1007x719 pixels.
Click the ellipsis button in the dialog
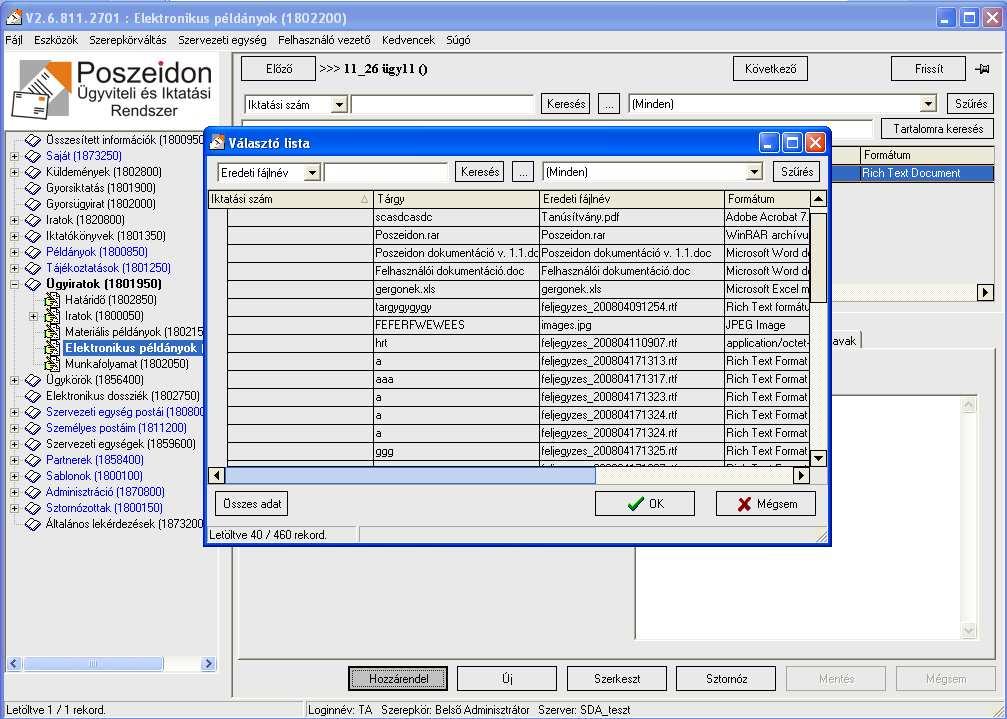tap(523, 172)
